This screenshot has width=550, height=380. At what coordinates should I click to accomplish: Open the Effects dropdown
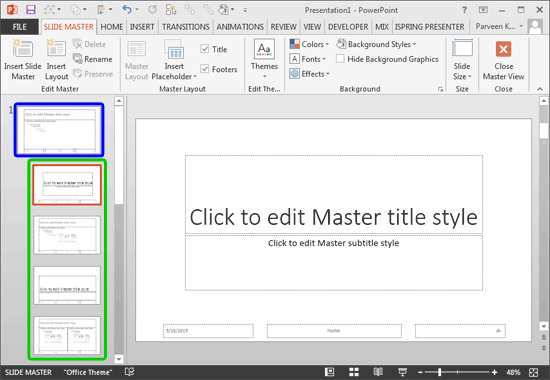(x=309, y=74)
